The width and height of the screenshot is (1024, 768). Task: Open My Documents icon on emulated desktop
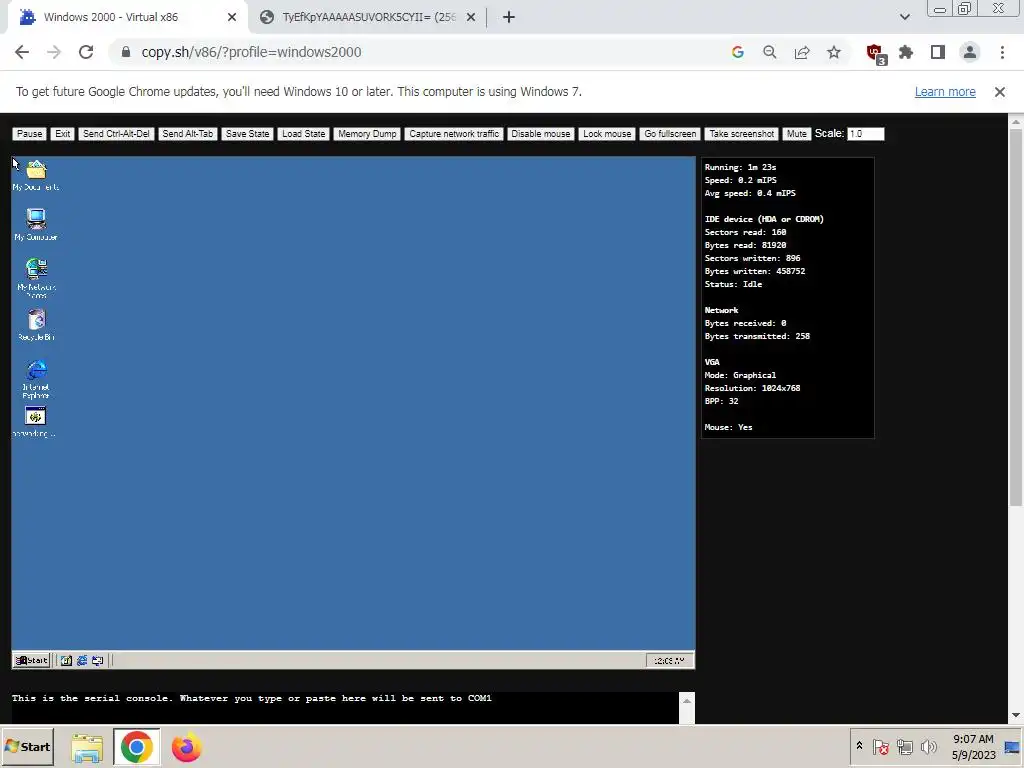(x=36, y=175)
